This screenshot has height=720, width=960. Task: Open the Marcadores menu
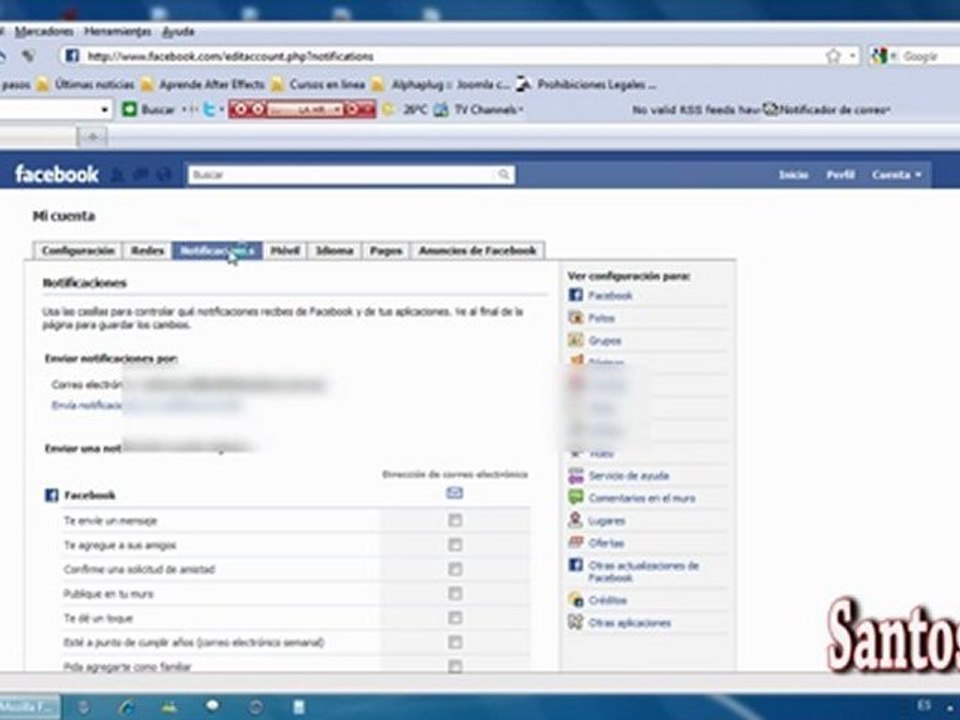[x=44, y=31]
